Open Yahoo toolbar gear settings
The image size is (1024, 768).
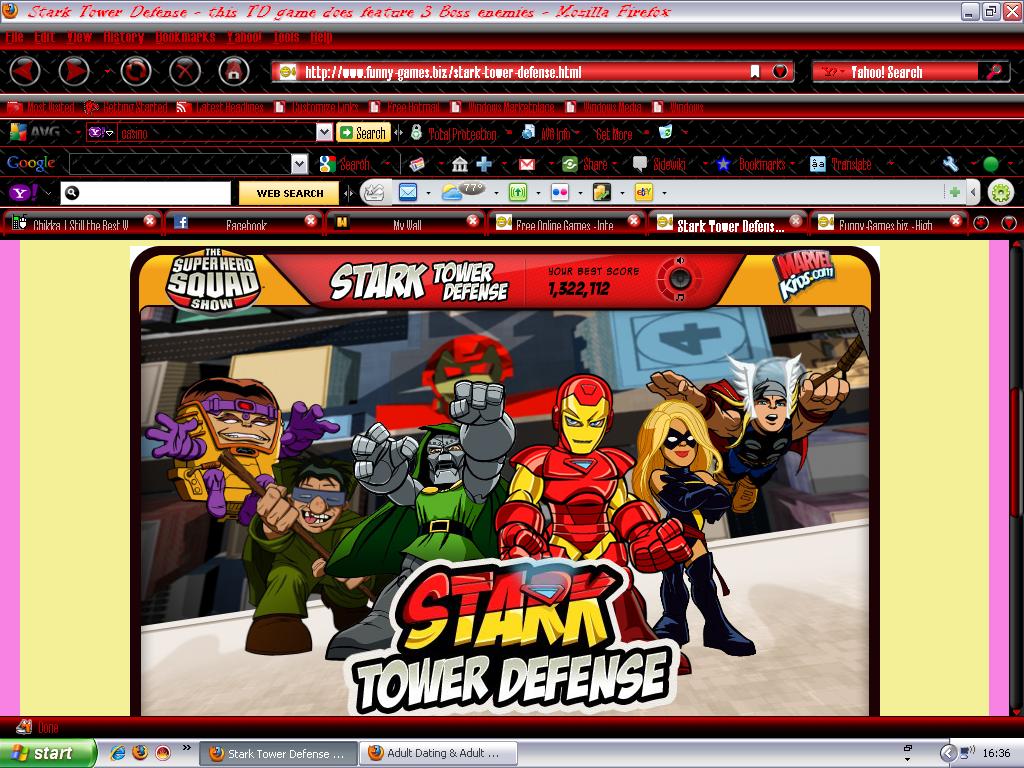pyautogui.click(x=1000, y=193)
